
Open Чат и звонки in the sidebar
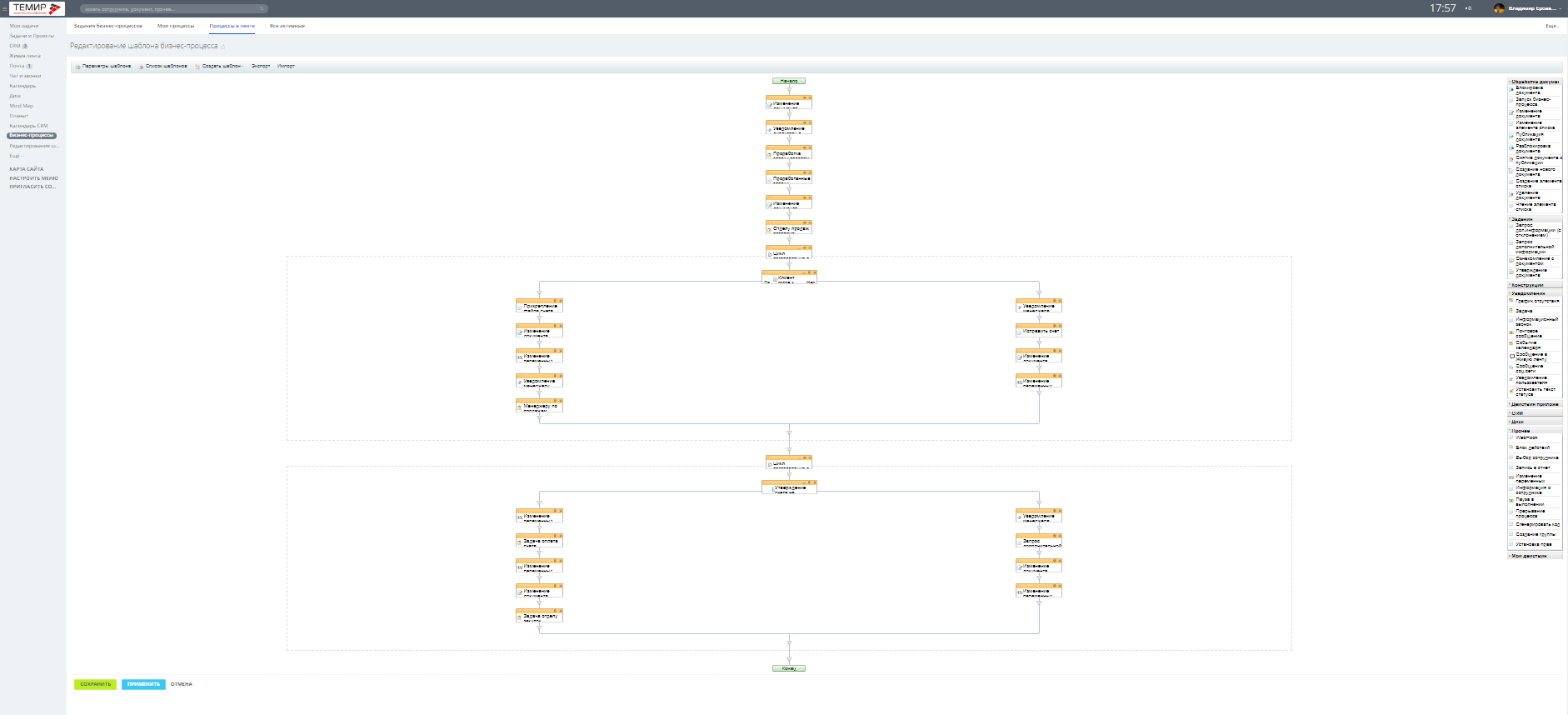point(25,76)
